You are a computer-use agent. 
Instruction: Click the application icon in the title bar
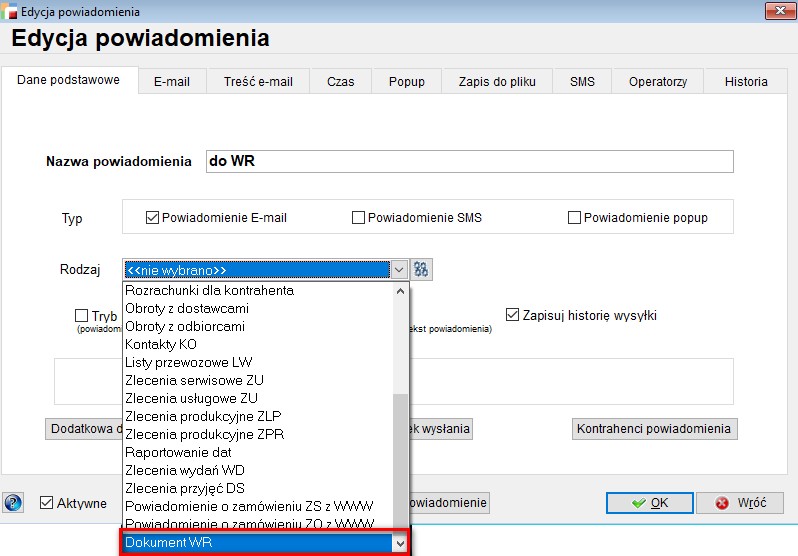tap(11, 11)
